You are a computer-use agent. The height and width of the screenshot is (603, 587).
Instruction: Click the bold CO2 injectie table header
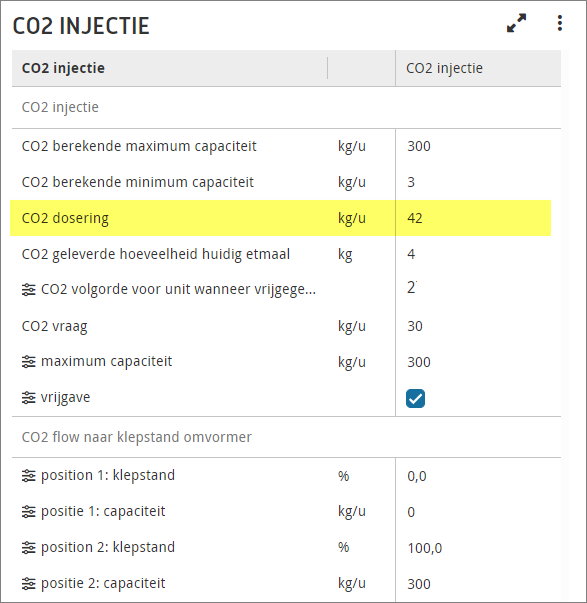pyautogui.click(x=63, y=68)
